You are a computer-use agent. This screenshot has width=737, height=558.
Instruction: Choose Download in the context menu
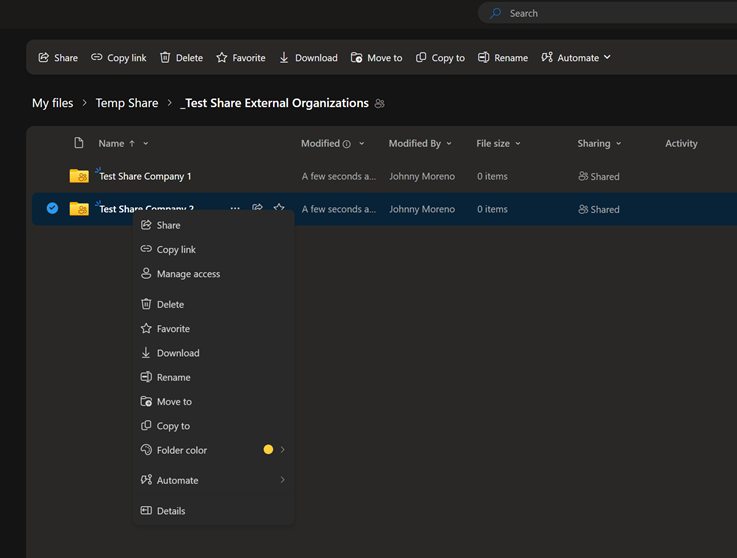[214, 353]
